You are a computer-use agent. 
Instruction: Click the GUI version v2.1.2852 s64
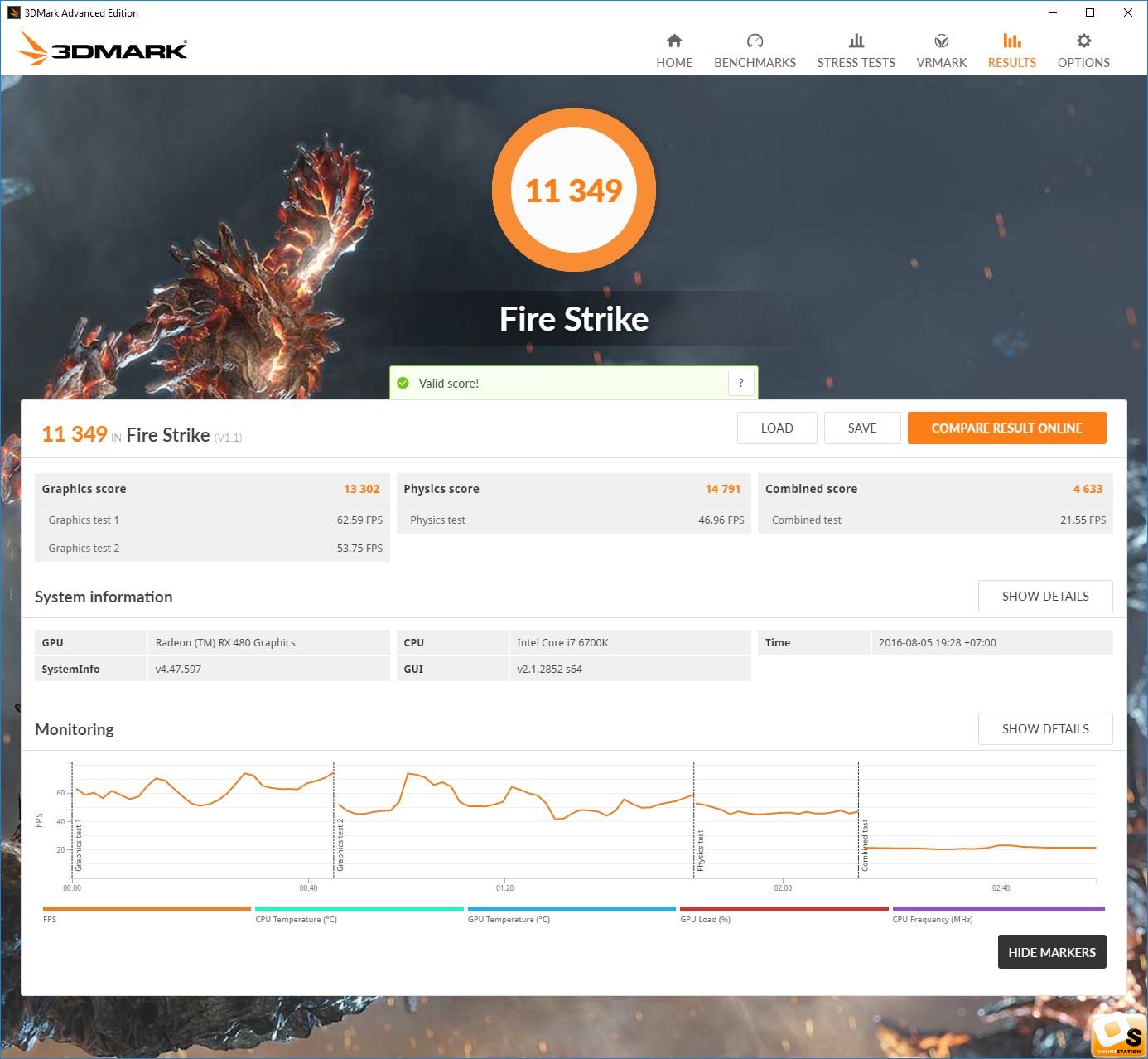[x=549, y=669]
